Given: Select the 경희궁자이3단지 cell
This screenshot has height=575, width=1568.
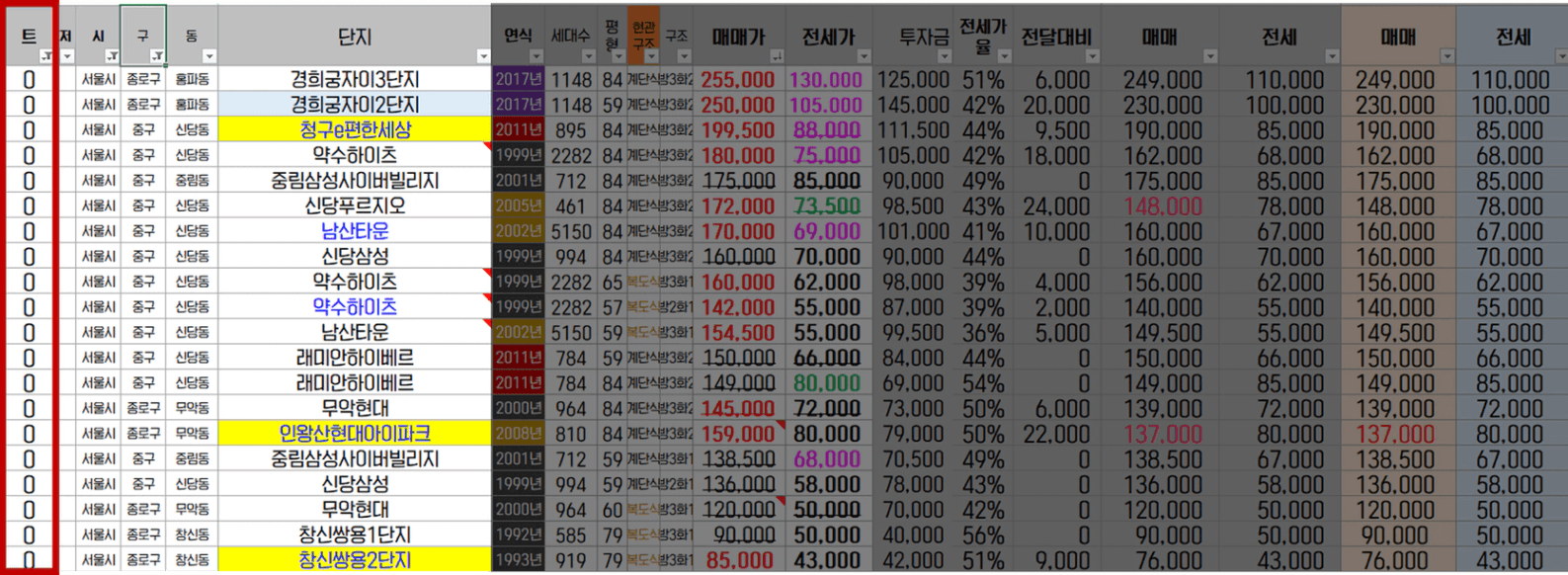Looking at the screenshot, I should (355, 79).
